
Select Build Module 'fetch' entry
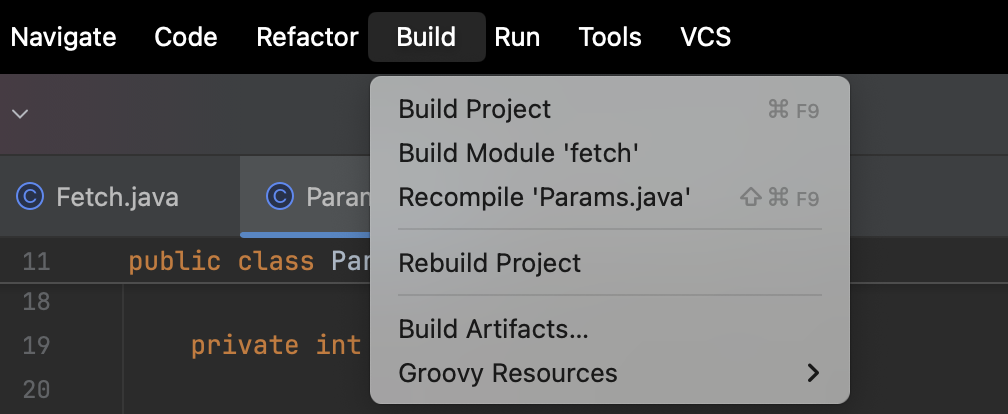point(518,153)
